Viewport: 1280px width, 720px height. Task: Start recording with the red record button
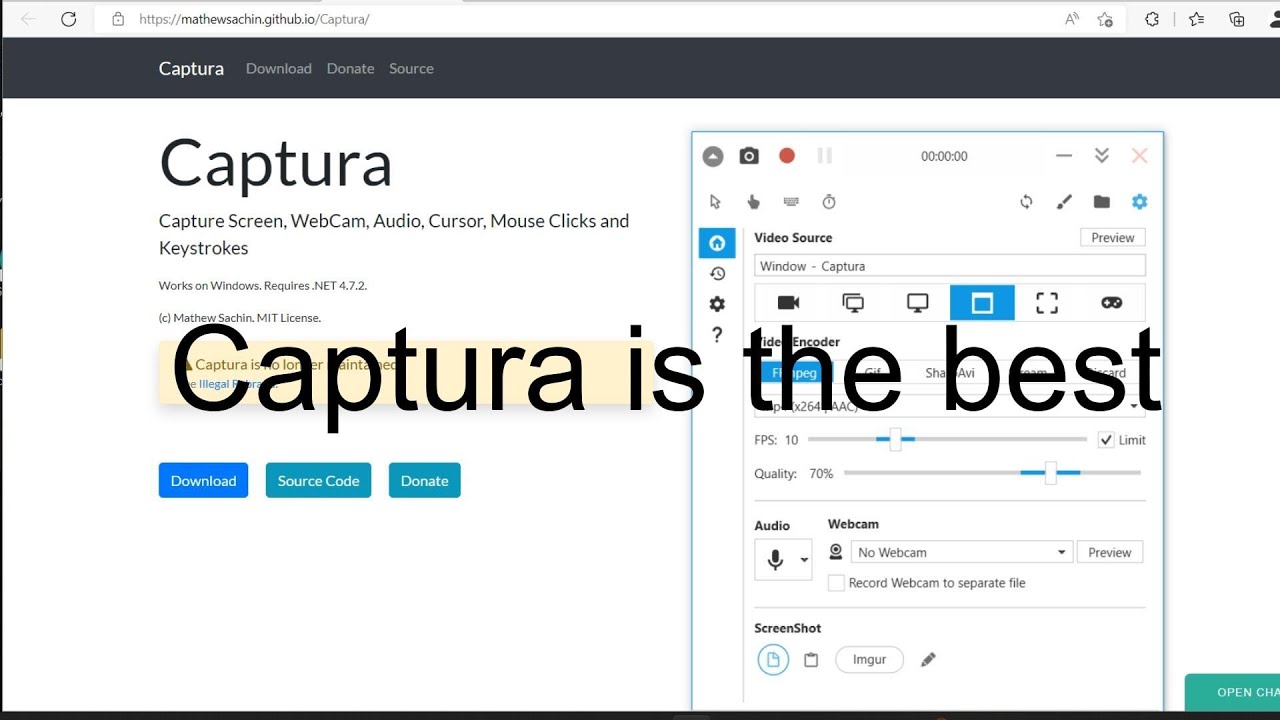787,156
